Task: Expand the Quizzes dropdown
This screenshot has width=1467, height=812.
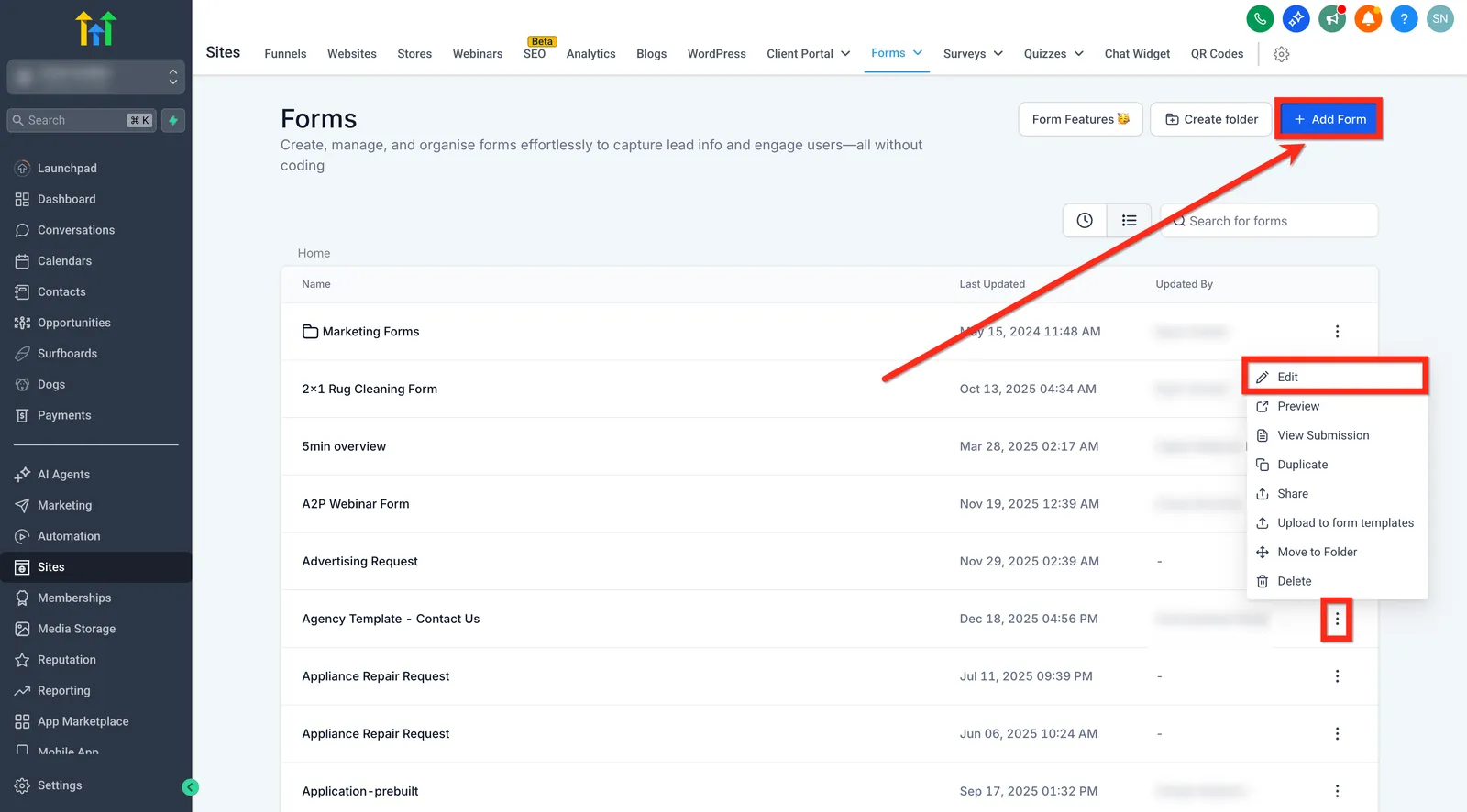Action: [1078, 54]
